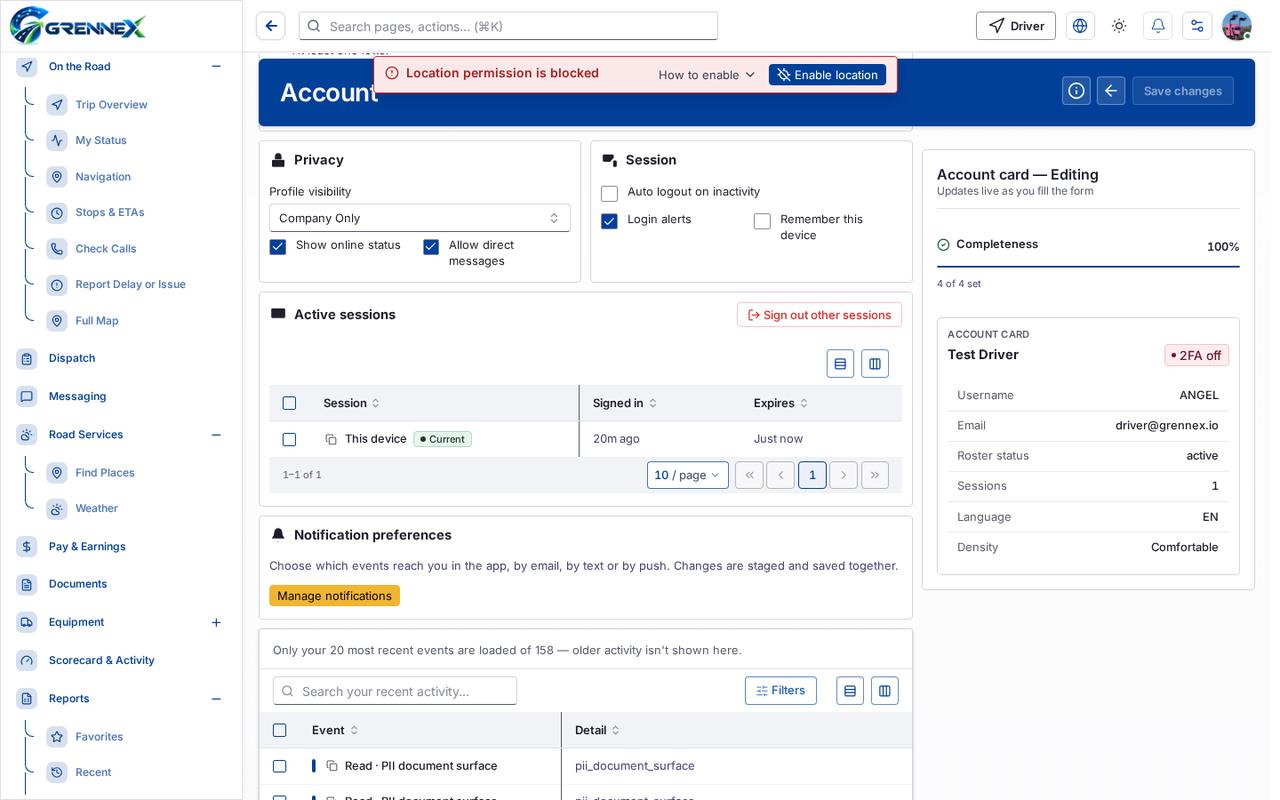
Task: Select all sessions with header checkbox
Action: 289,403
